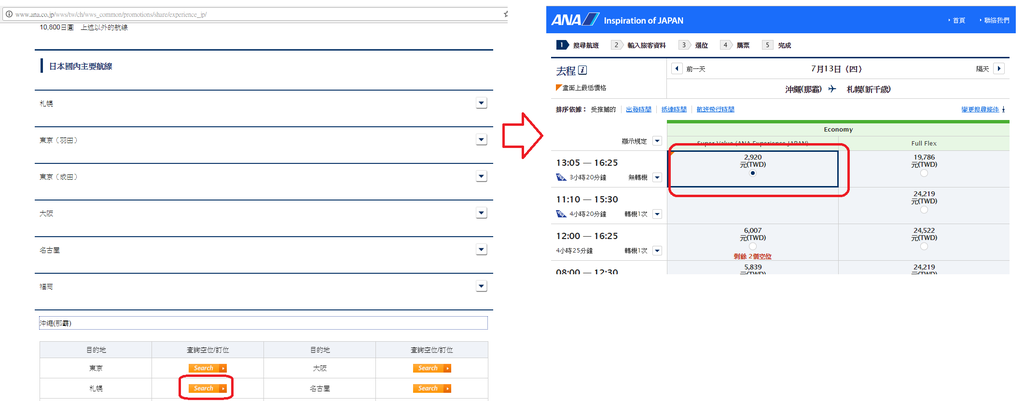Click the 11:10 — 15:30 flight time
Screen dimensions: 1024x401
586,199
